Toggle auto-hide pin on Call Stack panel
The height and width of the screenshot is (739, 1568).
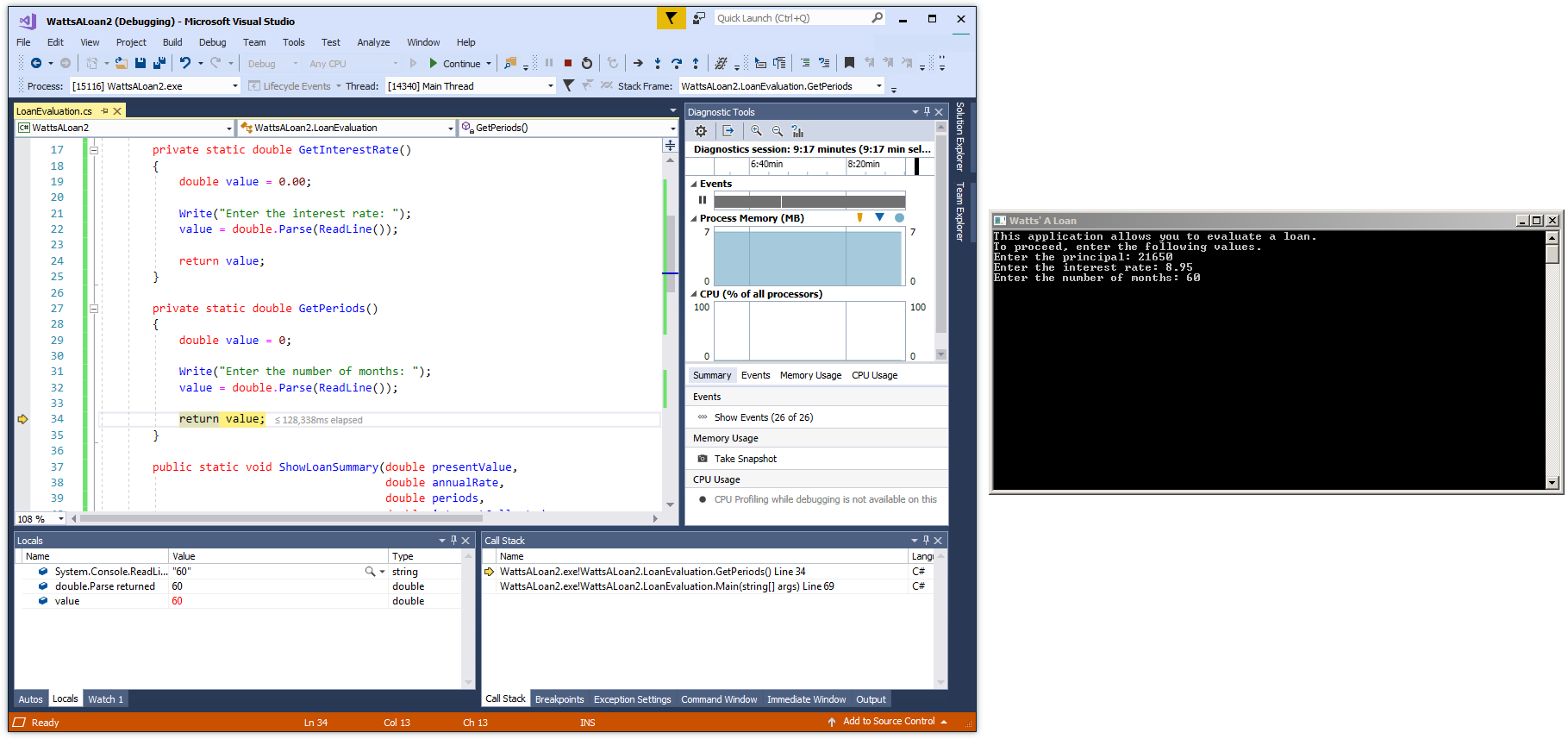pyautogui.click(x=926, y=541)
